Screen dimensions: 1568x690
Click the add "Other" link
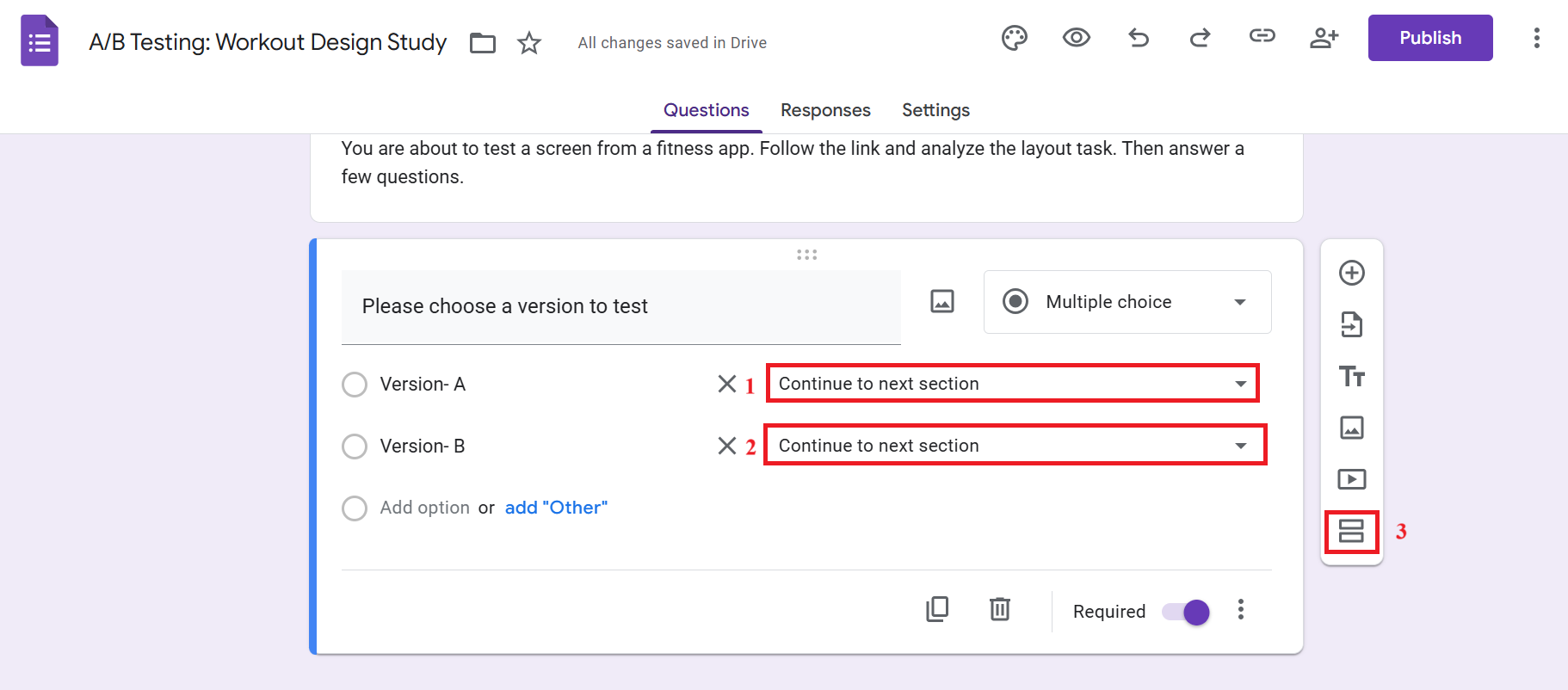pos(556,508)
